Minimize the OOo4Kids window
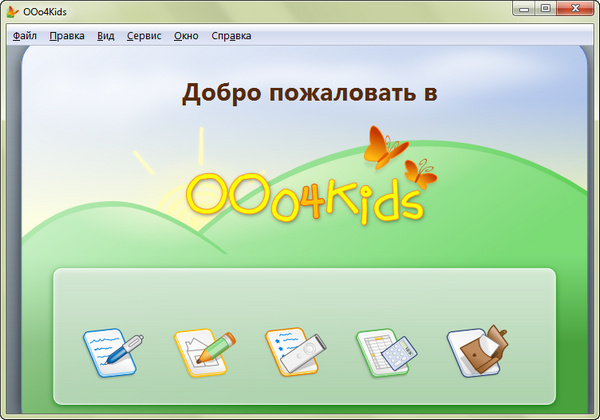This screenshot has width=600, height=420. (524, 8)
